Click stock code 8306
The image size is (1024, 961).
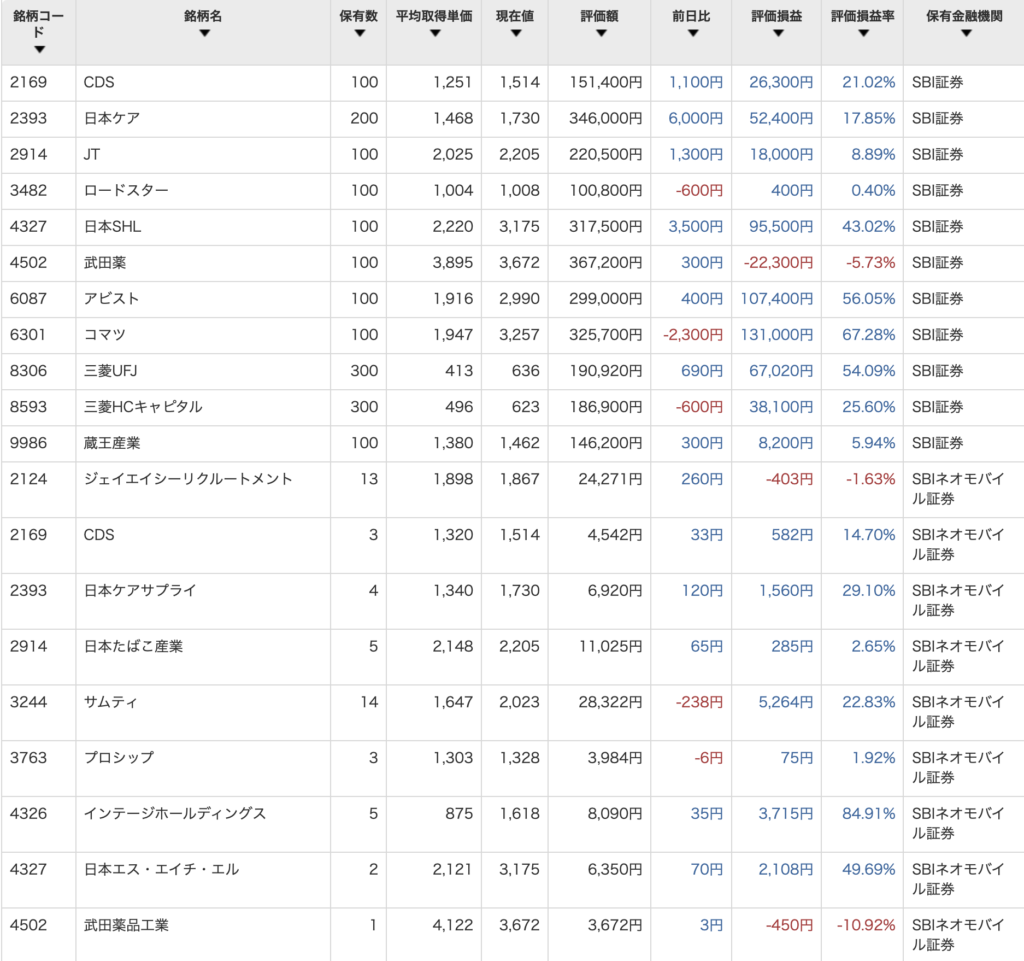click(x=28, y=371)
